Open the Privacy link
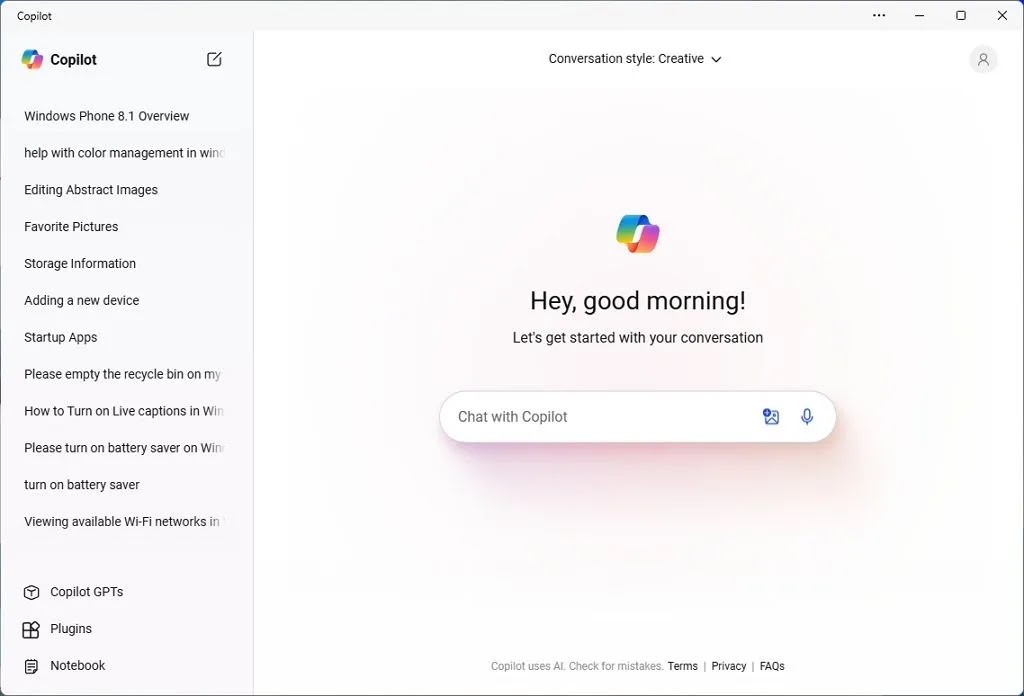 coord(729,666)
